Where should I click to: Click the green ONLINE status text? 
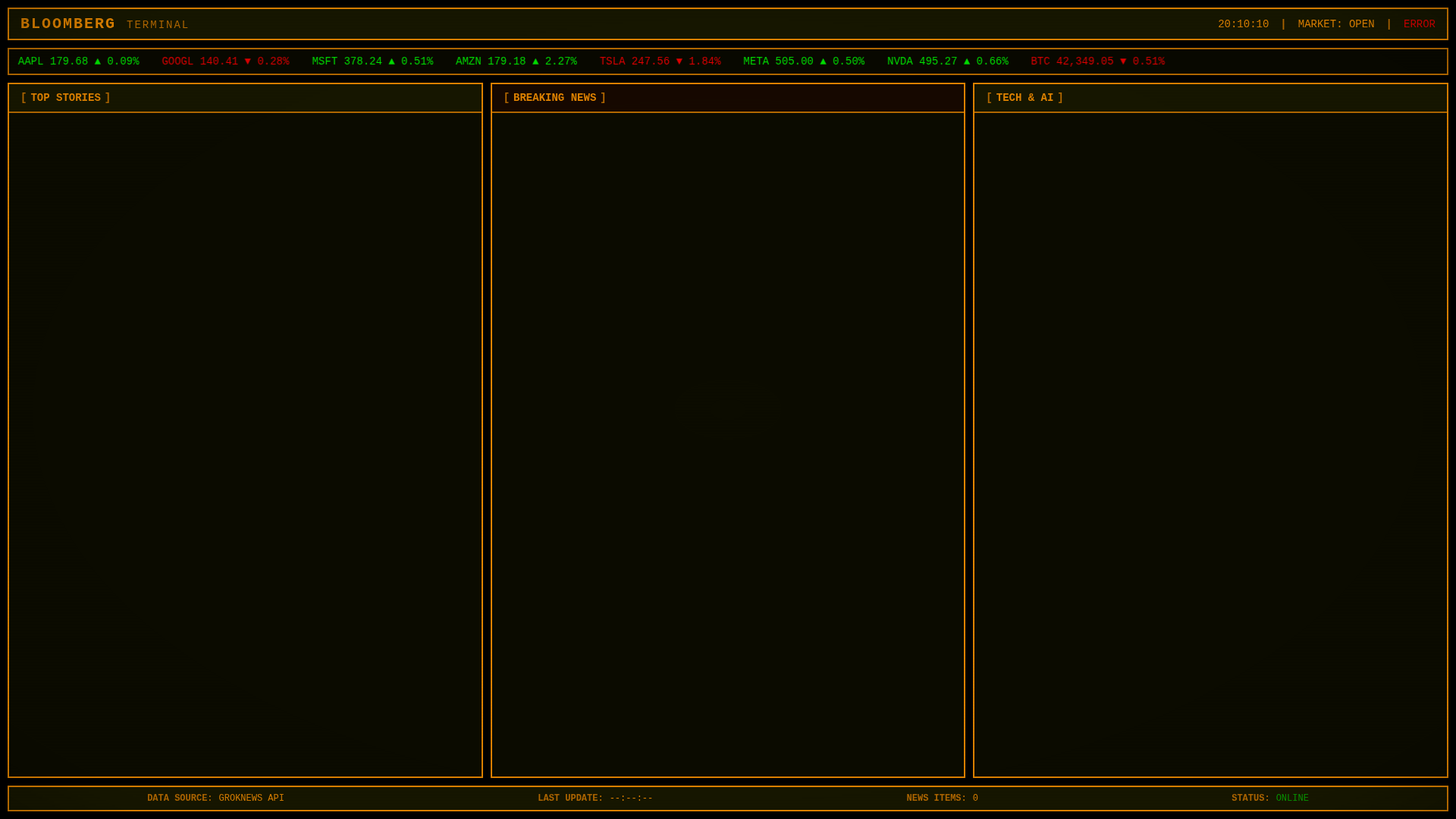point(1291,799)
